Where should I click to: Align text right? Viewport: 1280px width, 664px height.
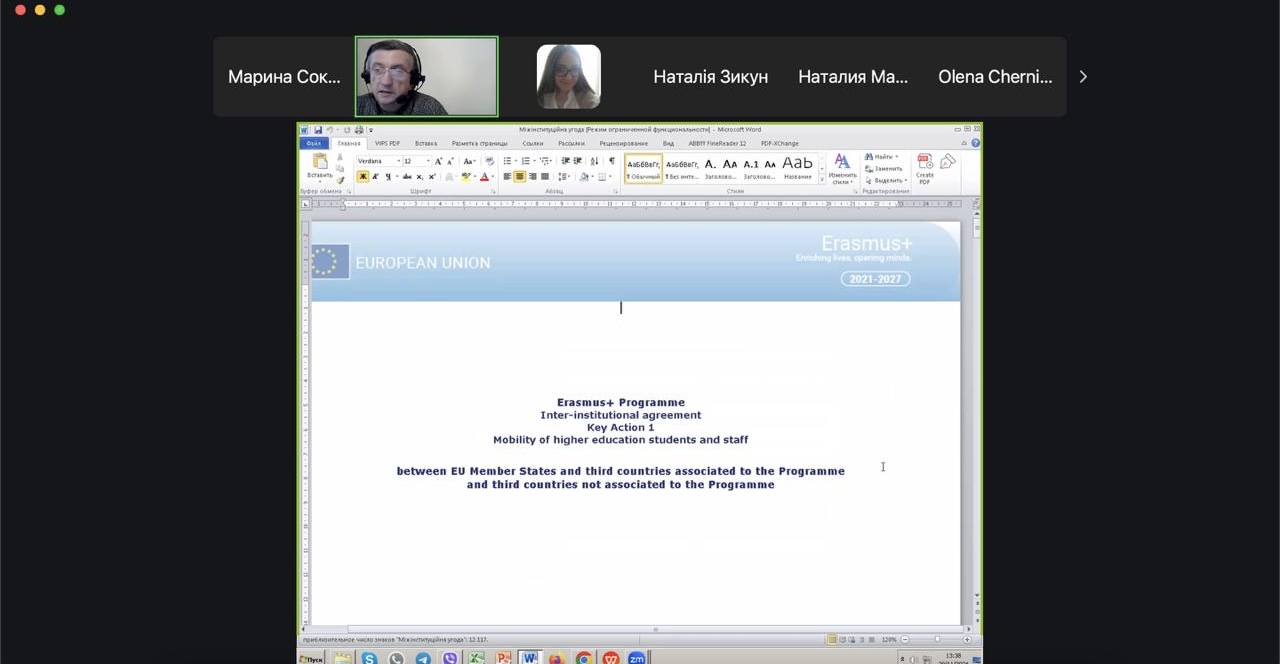[532, 177]
